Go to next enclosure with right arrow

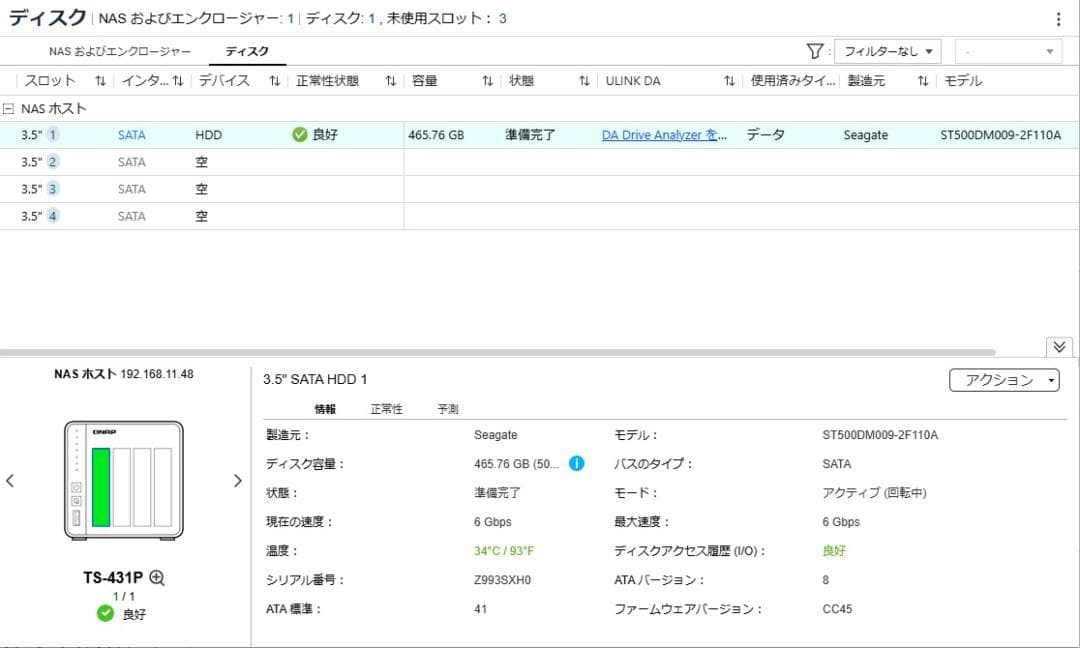237,480
